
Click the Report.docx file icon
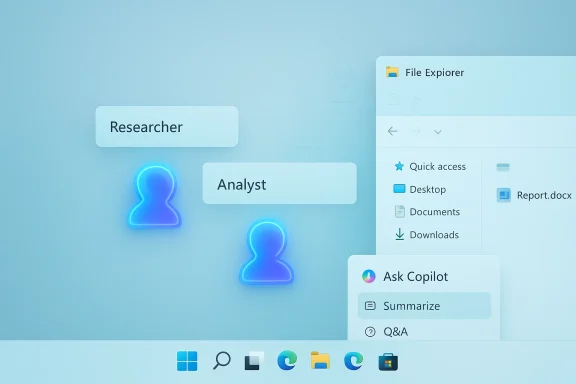(504, 195)
